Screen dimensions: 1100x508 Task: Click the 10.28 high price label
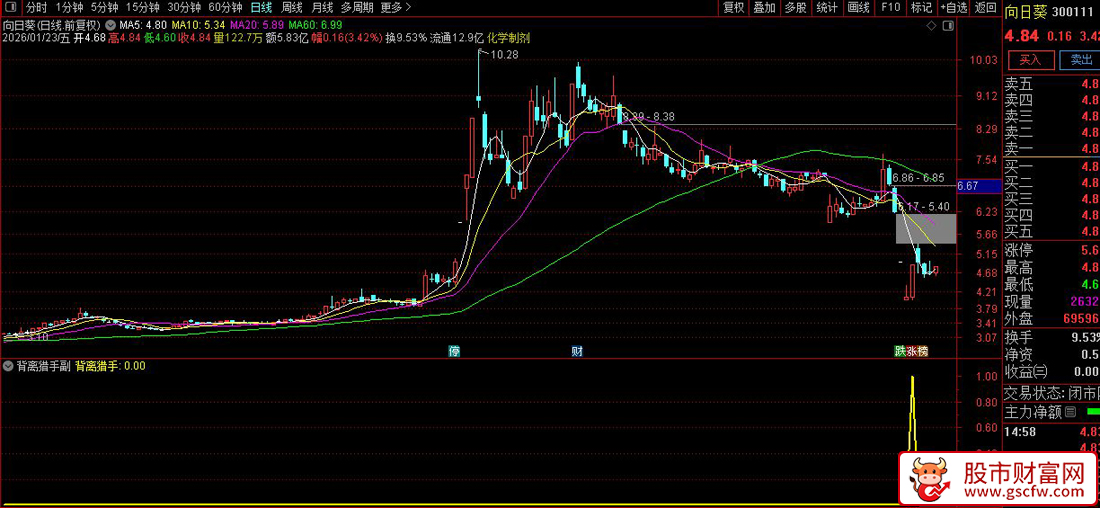(504, 55)
